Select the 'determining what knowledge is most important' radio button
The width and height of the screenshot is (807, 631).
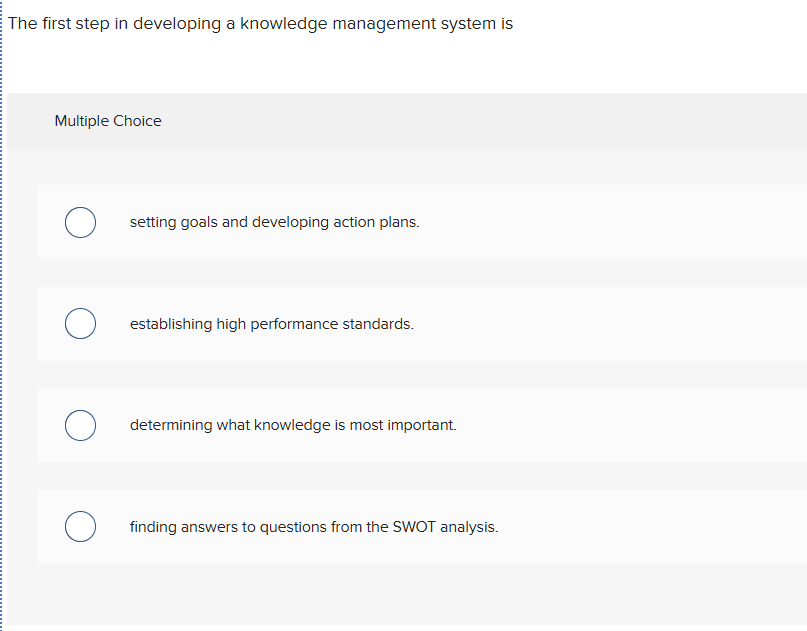(80, 425)
